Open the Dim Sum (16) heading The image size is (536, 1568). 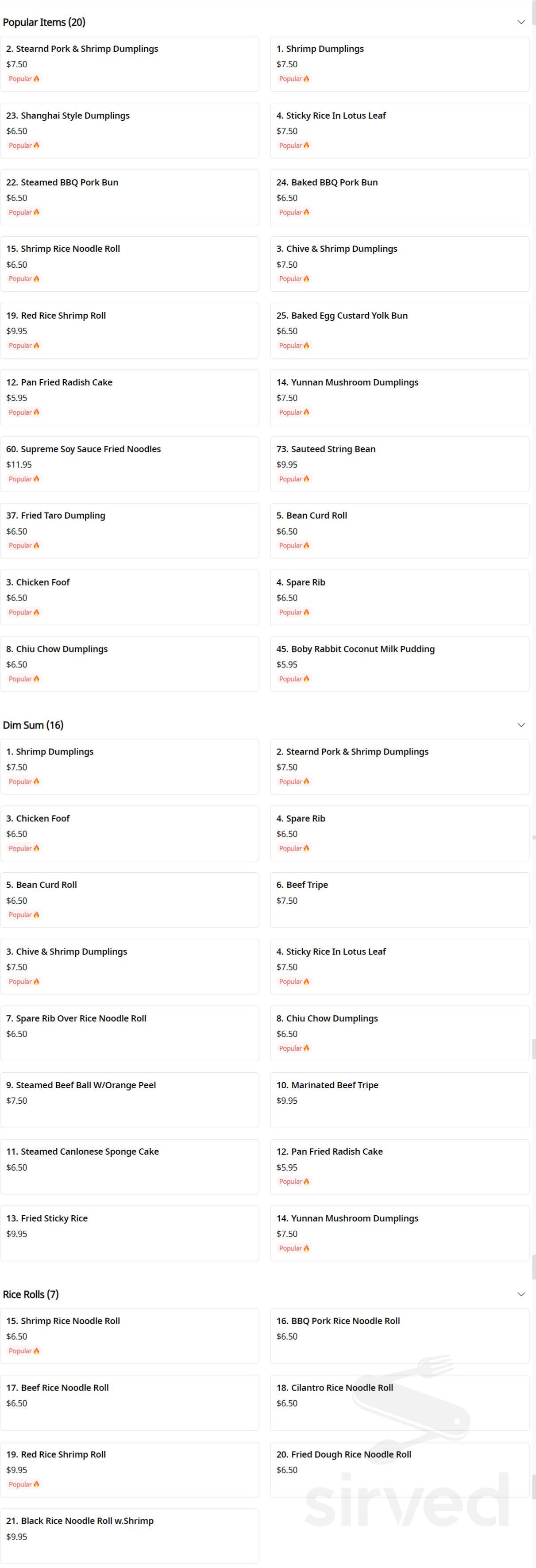[33, 725]
